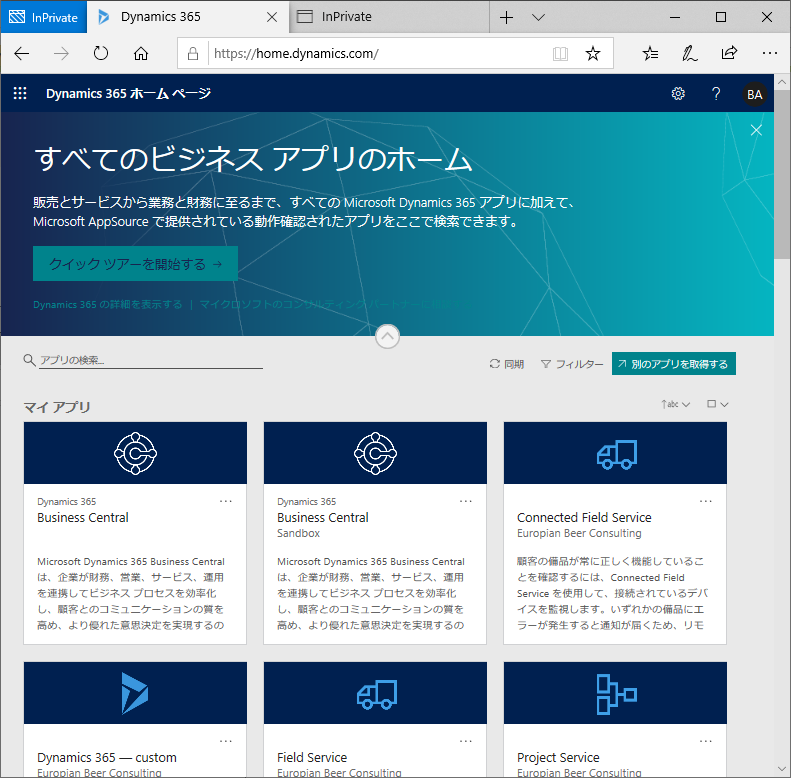Go forward in the browser
791x778 pixels.
[x=61, y=53]
